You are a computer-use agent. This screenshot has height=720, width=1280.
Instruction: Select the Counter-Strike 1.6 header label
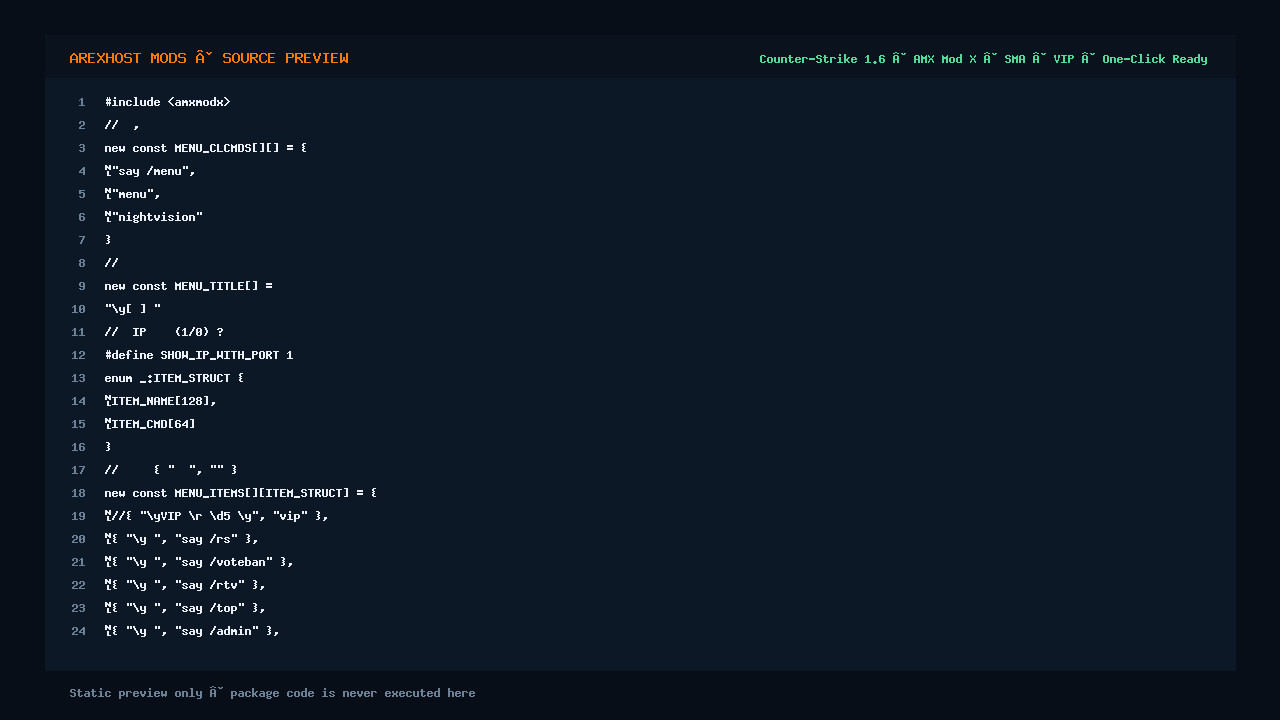[822, 59]
